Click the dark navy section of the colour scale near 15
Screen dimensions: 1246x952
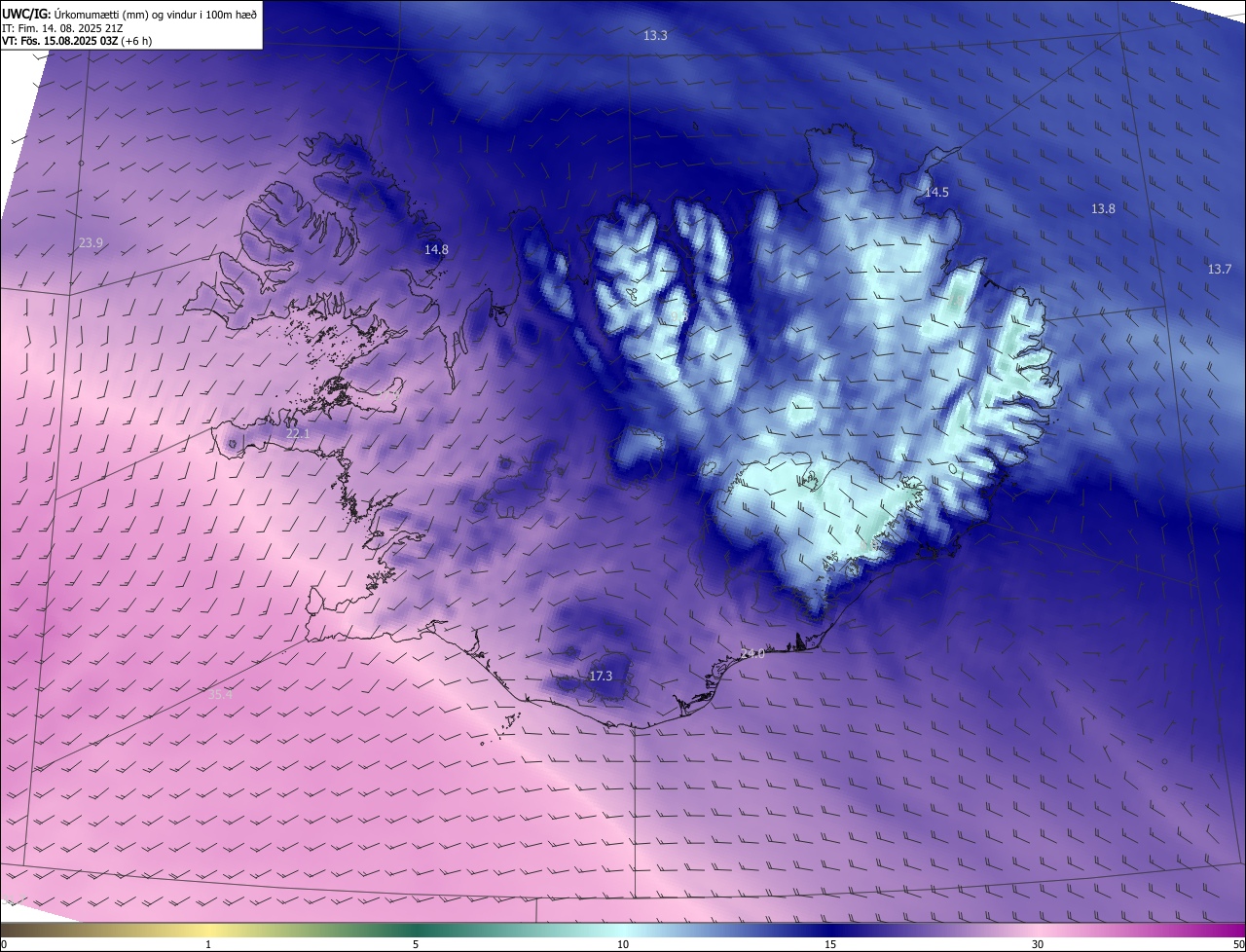830,930
